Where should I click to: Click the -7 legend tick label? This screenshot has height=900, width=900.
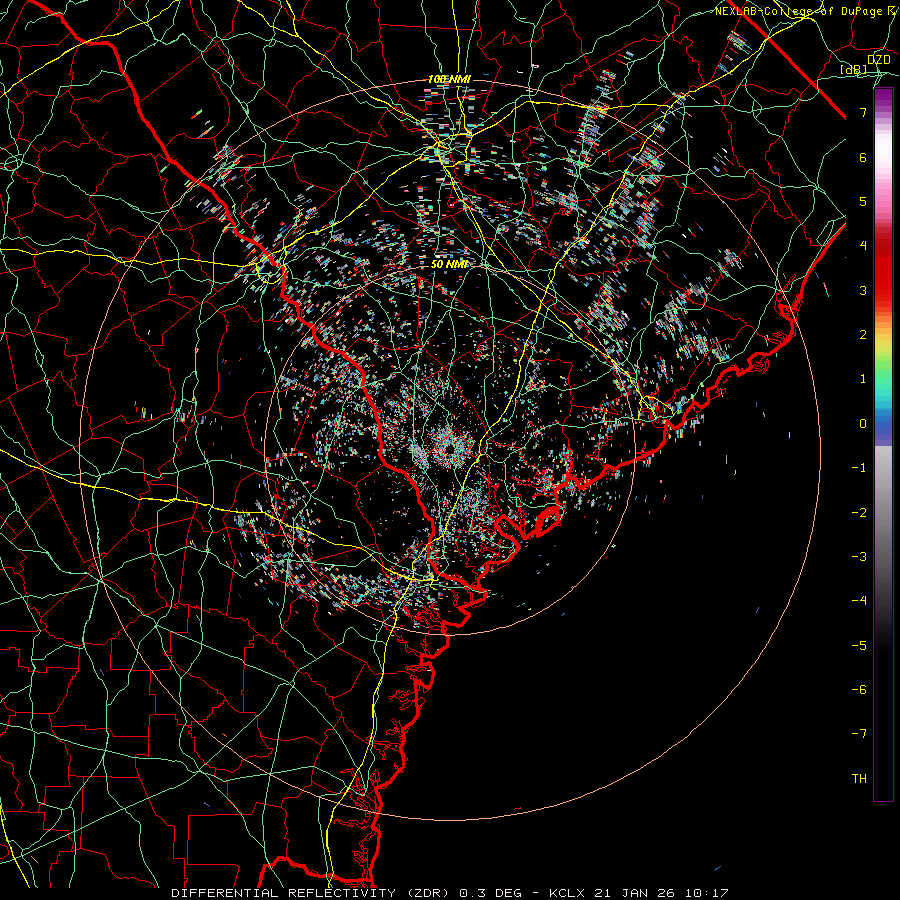pyautogui.click(x=859, y=734)
